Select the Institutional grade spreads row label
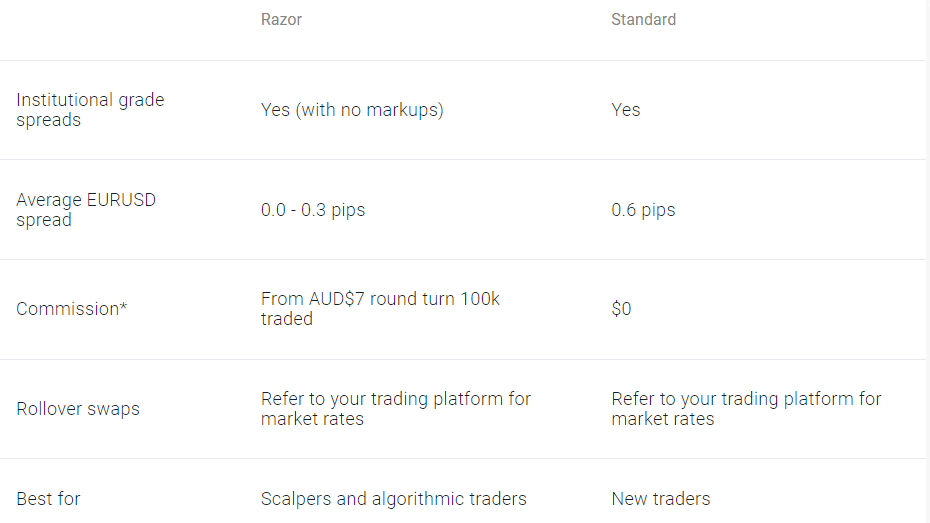The image size is (930, 523). tap(90, 110)
